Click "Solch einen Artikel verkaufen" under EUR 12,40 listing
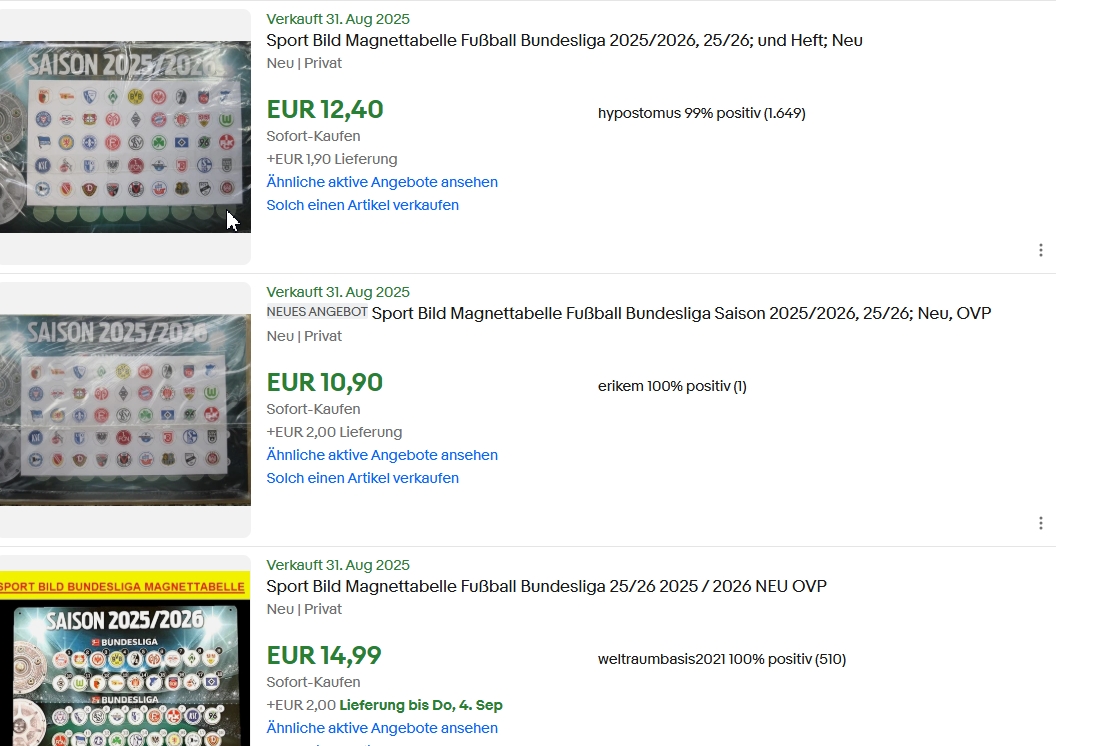 pyautogui.click(x=362, y=205)
